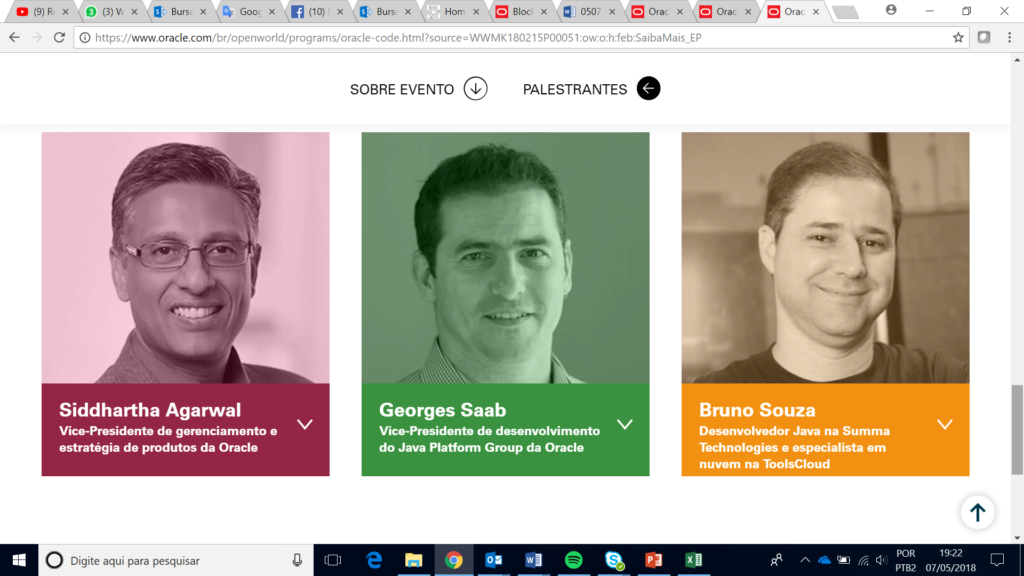Click Siddhartha Agarwal's photo
Screen dimensions: 1024x576
(x=185, y=258)
